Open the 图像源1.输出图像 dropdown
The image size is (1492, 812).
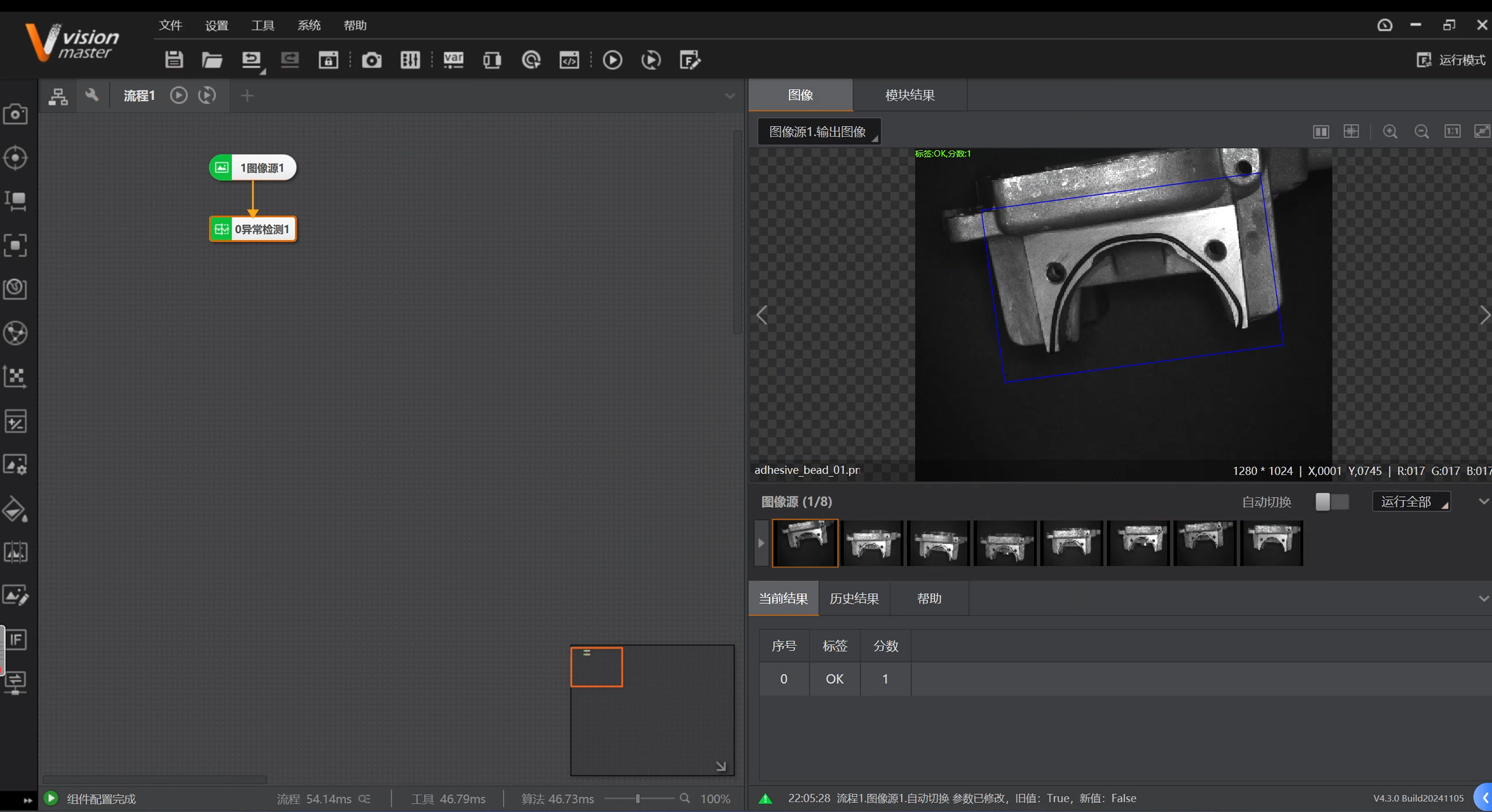click(819, 132)
